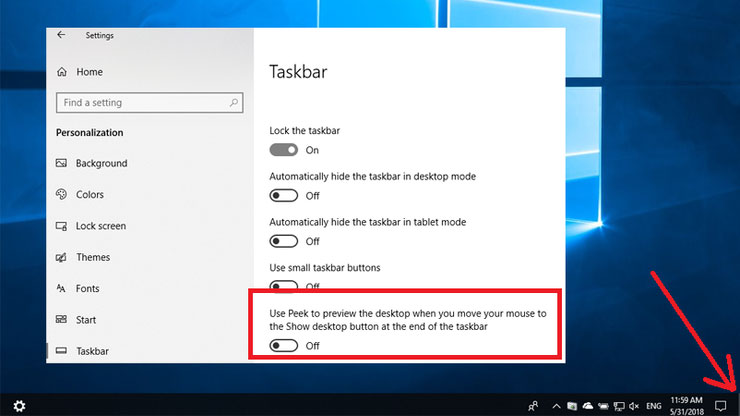Click the back arrow in Settings
This screenshot has height=416, width=740.
[x=61, y=35]
